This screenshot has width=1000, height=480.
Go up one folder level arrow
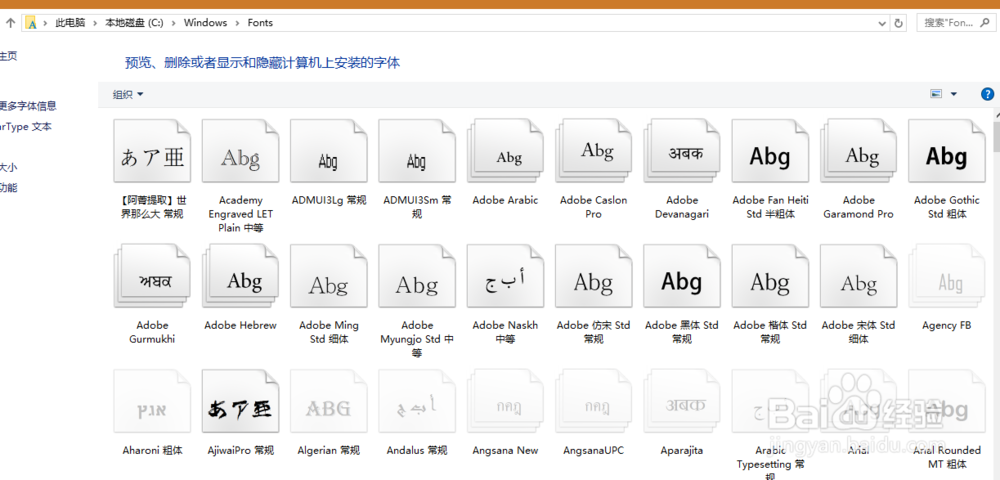(10, 23)
